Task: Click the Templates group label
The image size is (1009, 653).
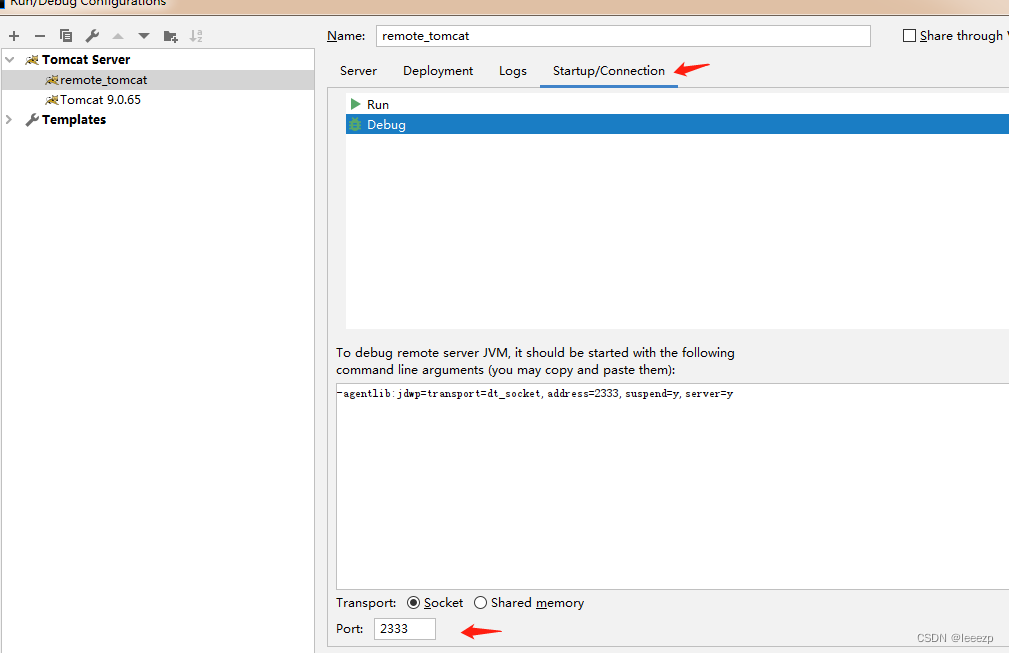Action: click(74, 120)
